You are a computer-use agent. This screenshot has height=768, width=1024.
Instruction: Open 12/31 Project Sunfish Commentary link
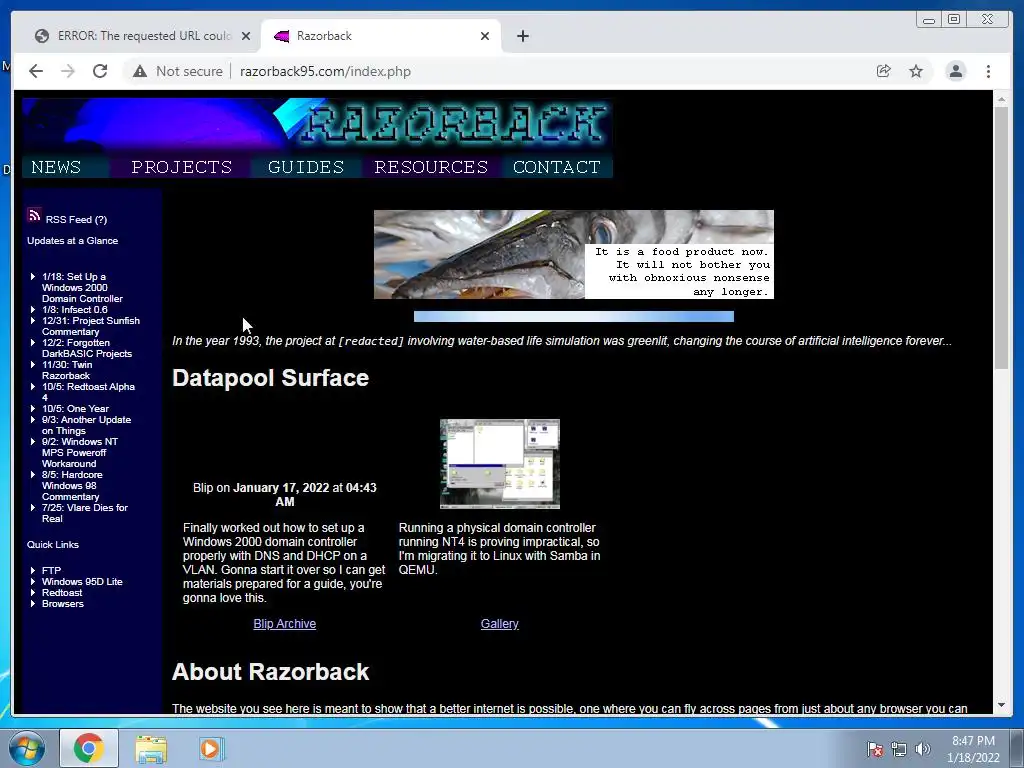91,326
